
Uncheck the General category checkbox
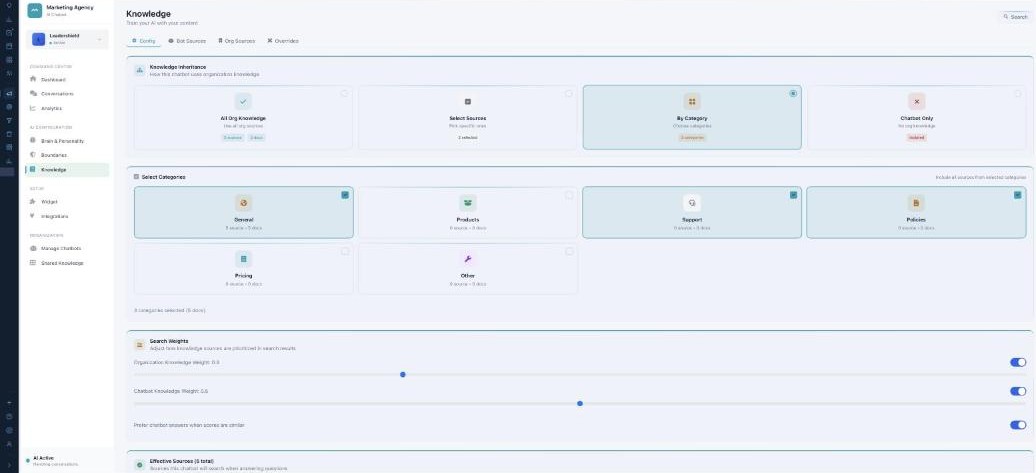(x=345, y=195)
